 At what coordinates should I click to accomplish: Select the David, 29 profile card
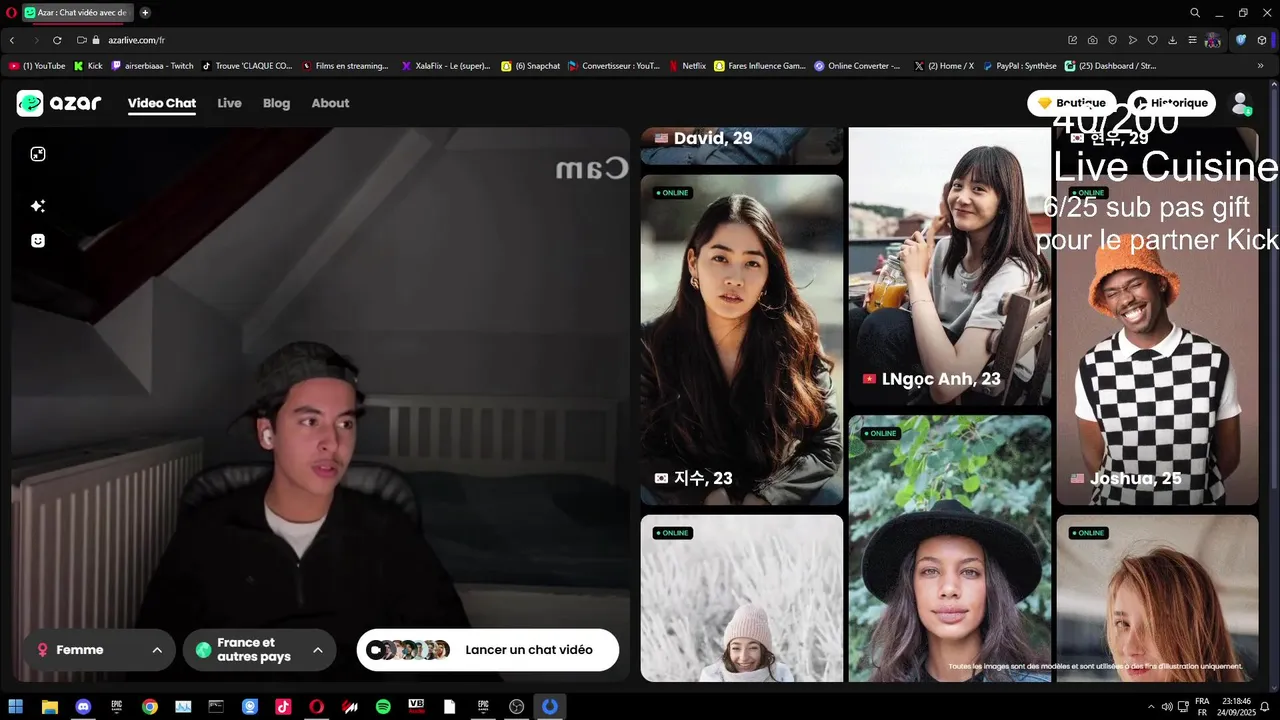[742, 145]
